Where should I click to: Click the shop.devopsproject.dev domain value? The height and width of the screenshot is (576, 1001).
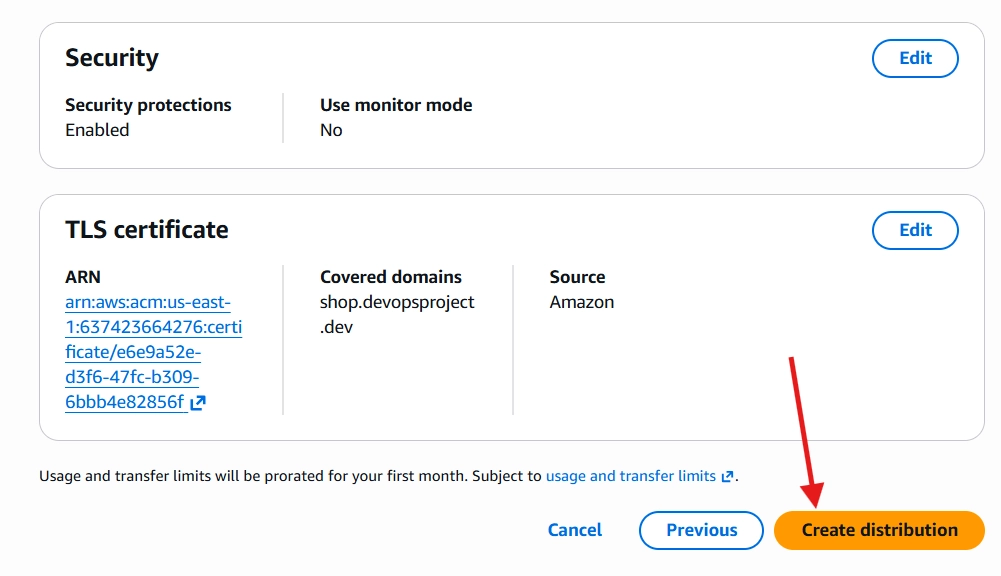coord(397,314)
